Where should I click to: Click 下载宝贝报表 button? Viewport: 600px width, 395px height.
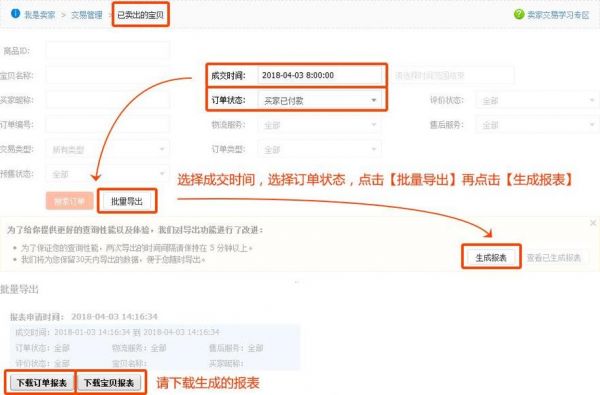click(x=109, y=382)
